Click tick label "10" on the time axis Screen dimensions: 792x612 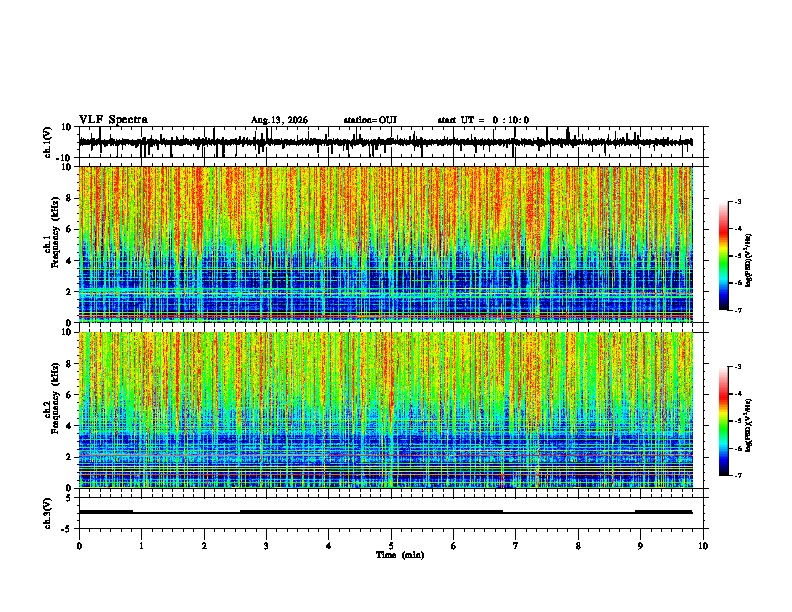[x=703, y=546]
